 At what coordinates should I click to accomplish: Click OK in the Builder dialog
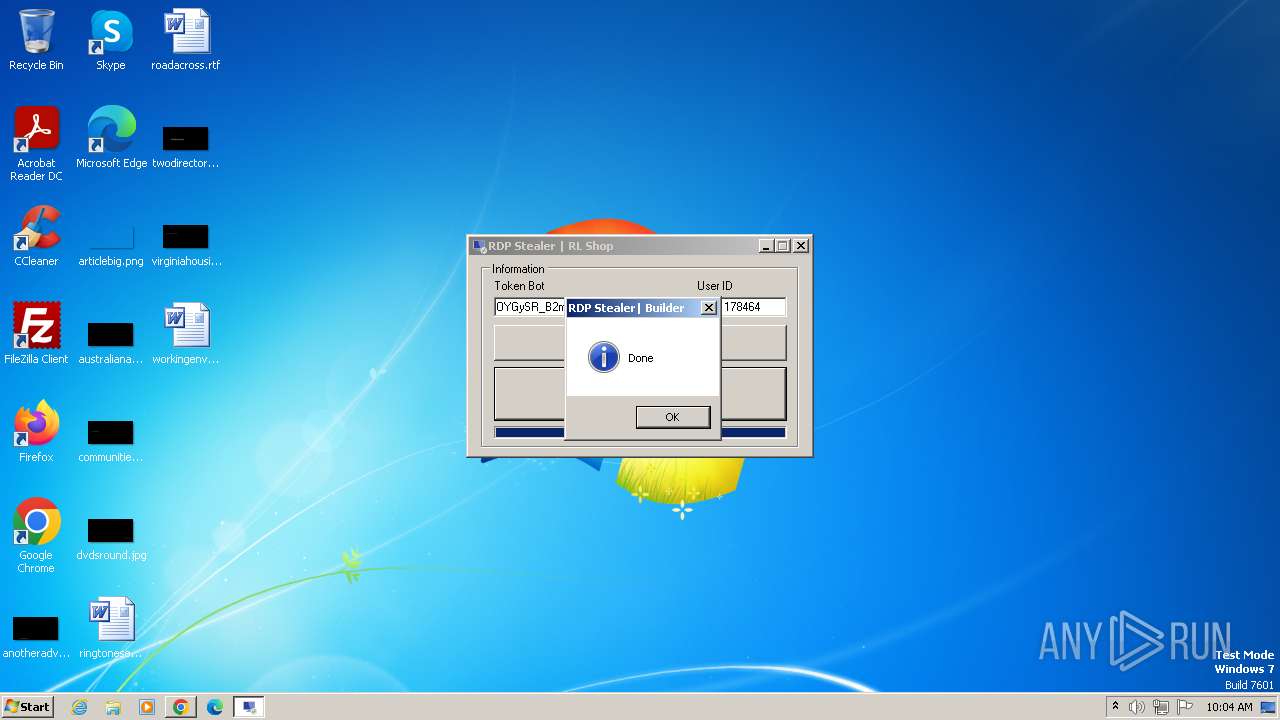click(672, 417)
